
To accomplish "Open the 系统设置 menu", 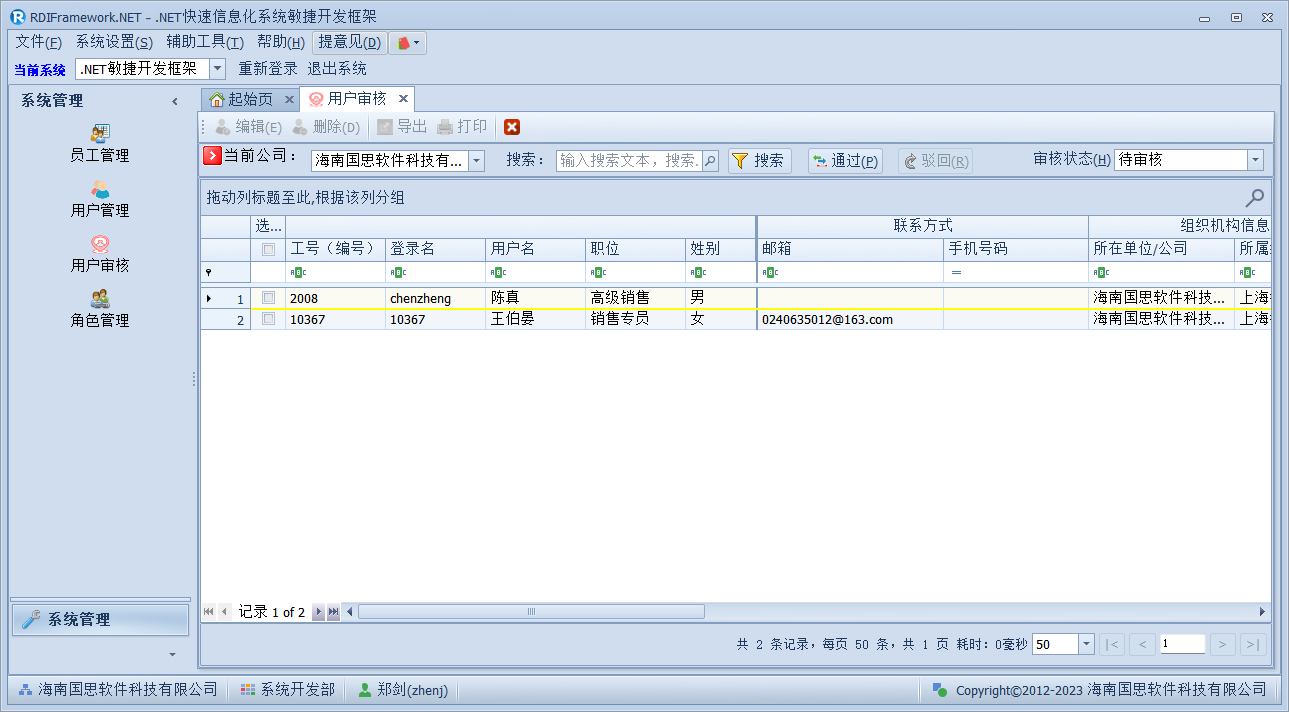I will 114,42.
